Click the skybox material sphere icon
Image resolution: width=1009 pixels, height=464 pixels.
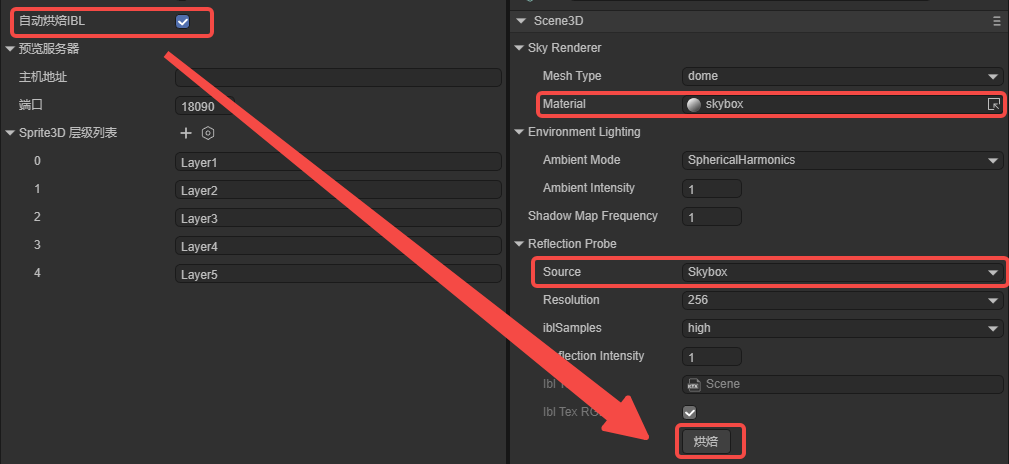694,104
